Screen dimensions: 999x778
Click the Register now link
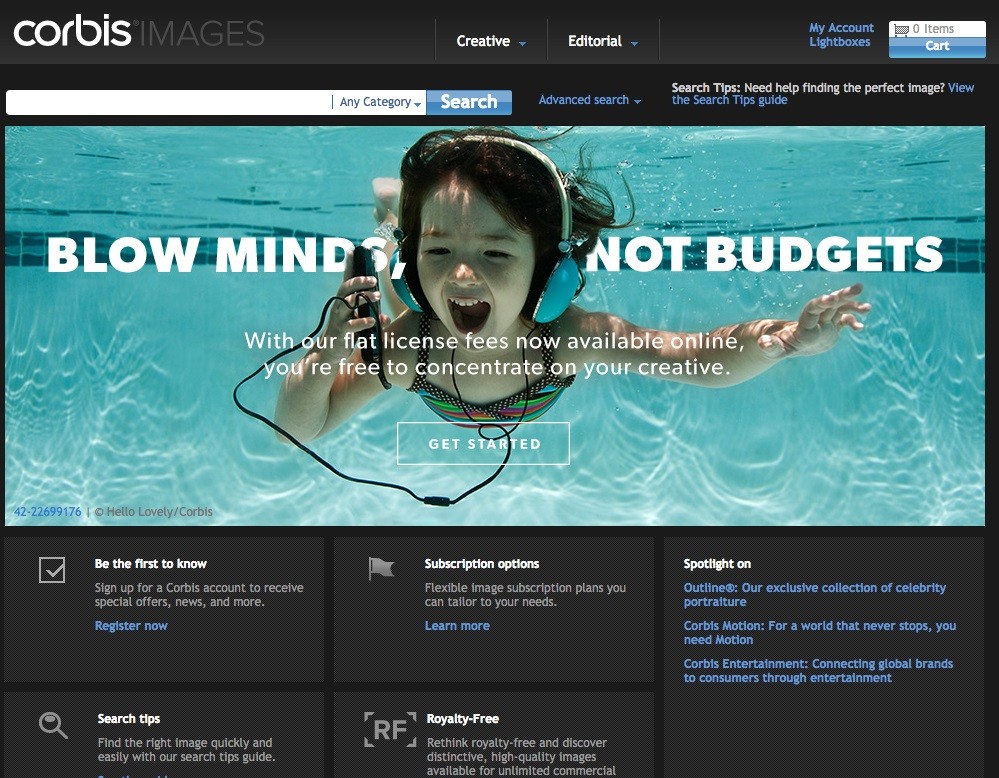coord(131,626)
